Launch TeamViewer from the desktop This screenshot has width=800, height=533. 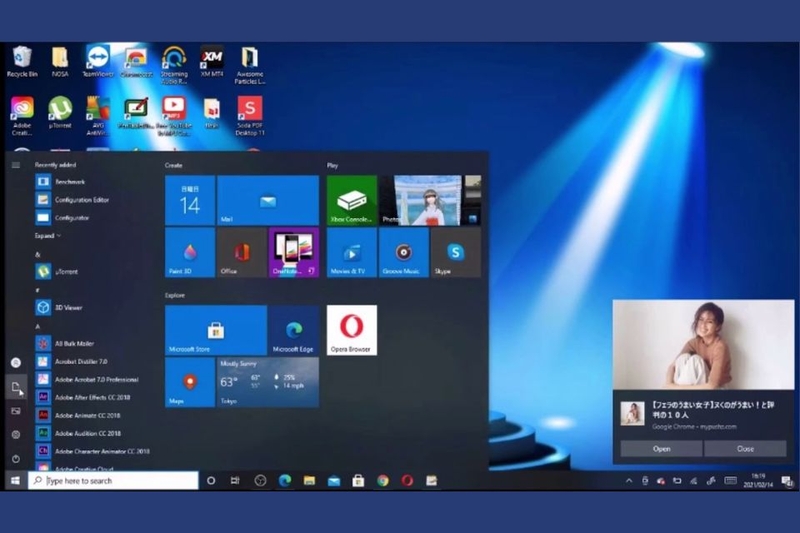click(x=97, y=61)
